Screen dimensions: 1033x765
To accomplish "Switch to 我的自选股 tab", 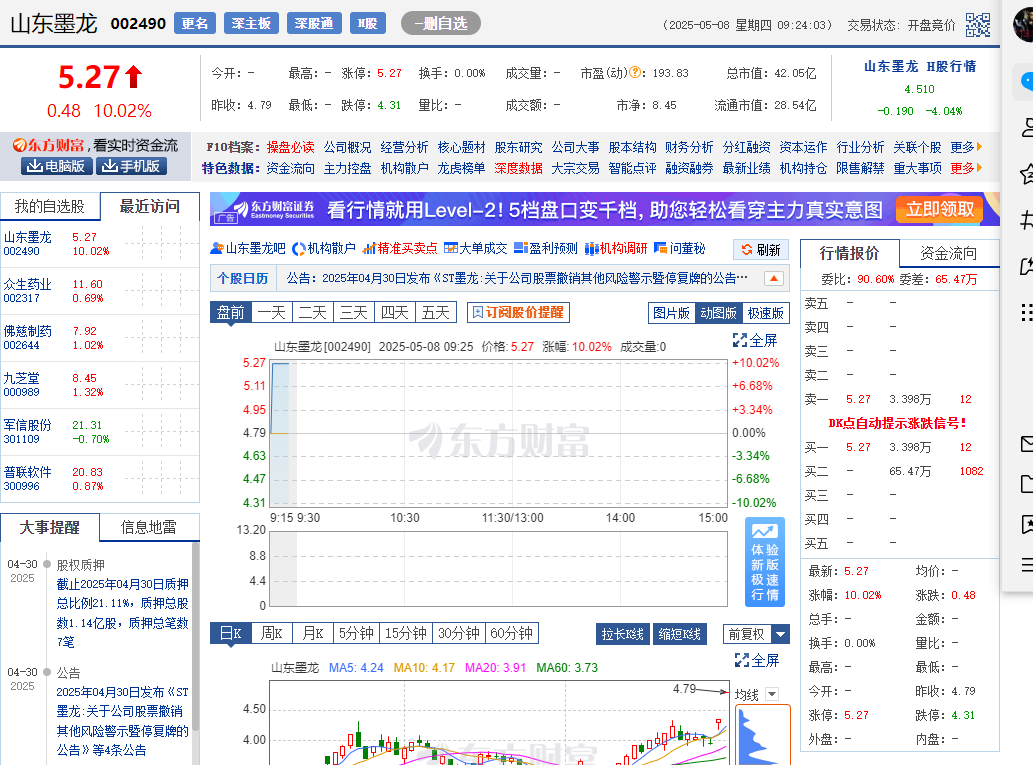I will pyautogui.click(x=50, y=207).
